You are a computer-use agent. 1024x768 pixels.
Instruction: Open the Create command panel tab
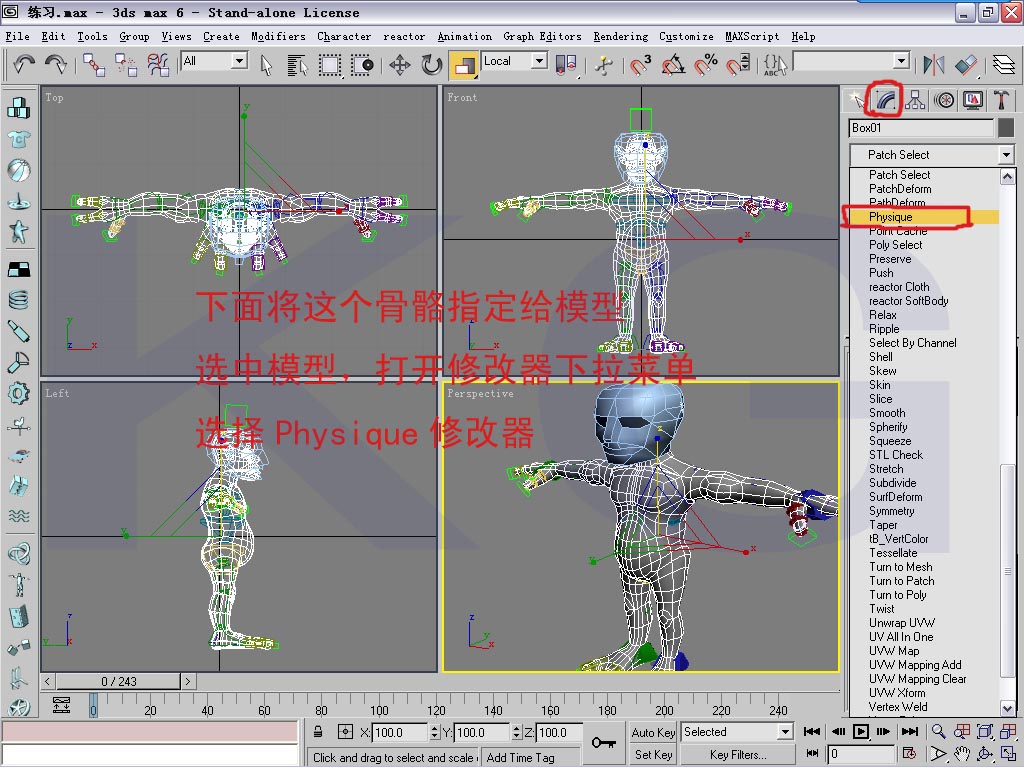856,100
